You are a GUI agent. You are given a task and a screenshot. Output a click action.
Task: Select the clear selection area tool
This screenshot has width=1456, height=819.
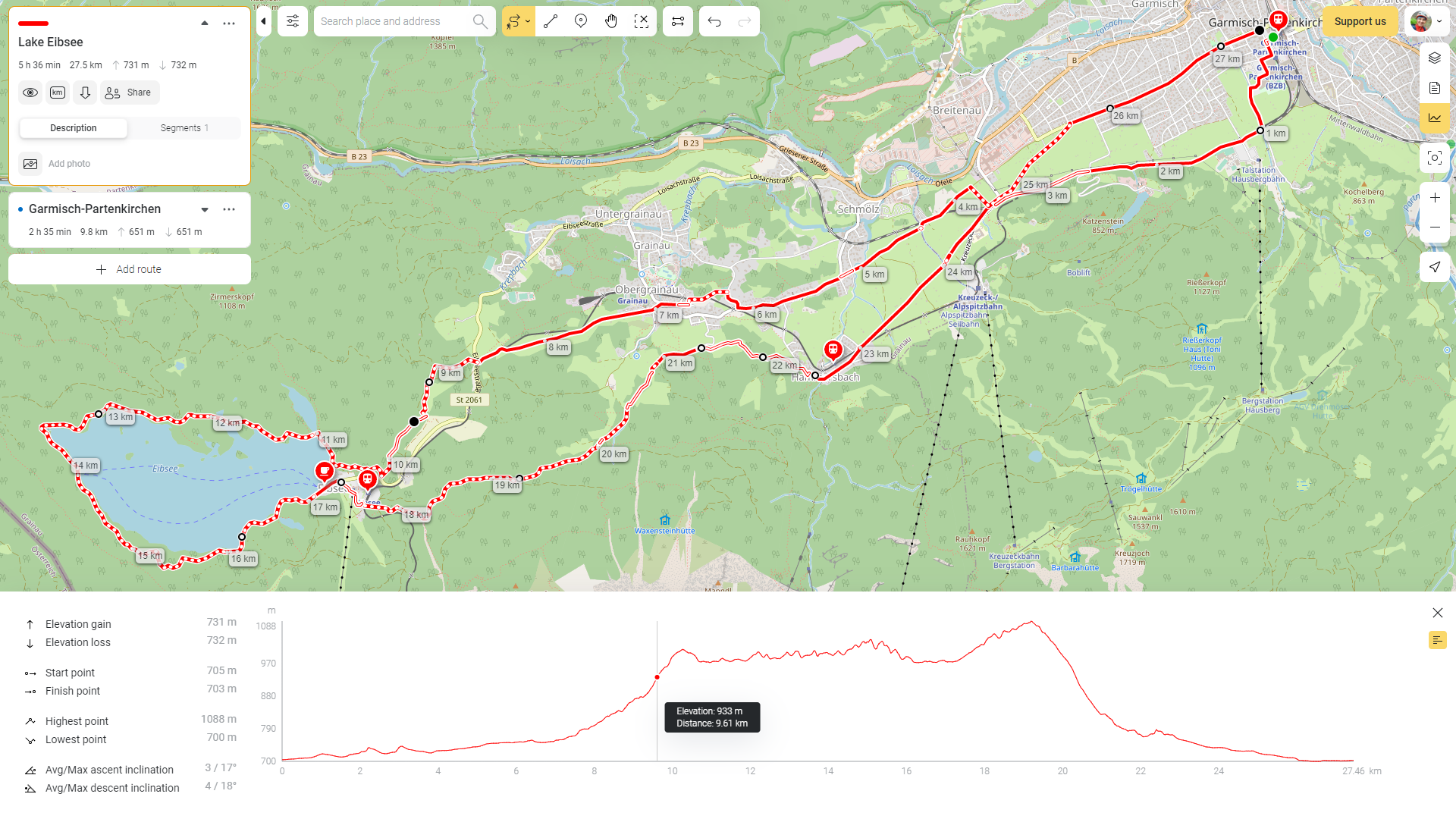(642, 21)
